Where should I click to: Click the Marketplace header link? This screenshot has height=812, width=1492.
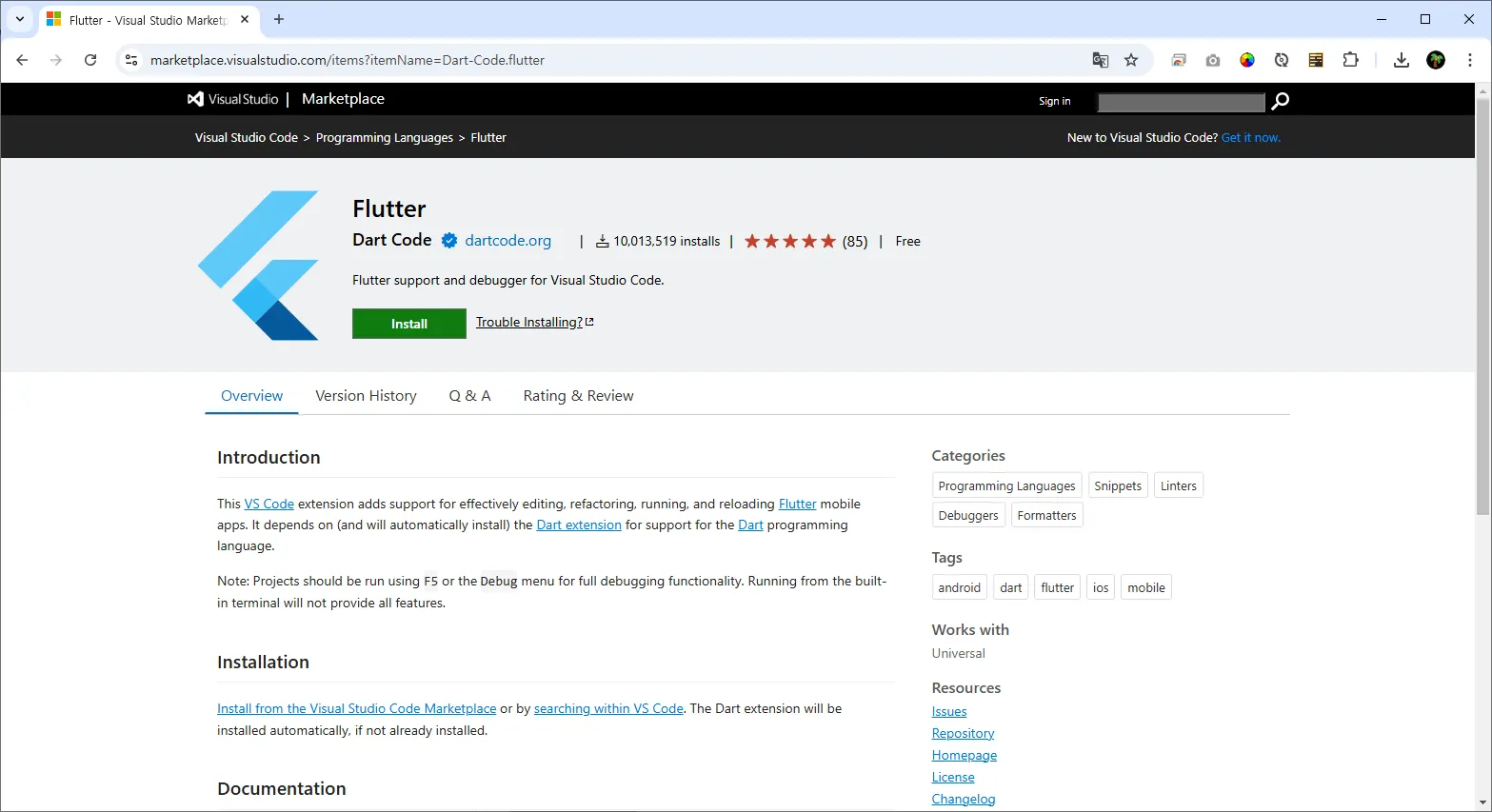(x=343, y=99)
